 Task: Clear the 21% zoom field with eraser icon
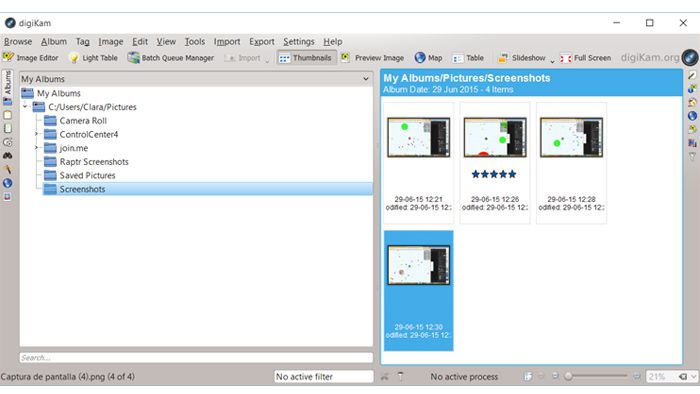tap(683, 377)
